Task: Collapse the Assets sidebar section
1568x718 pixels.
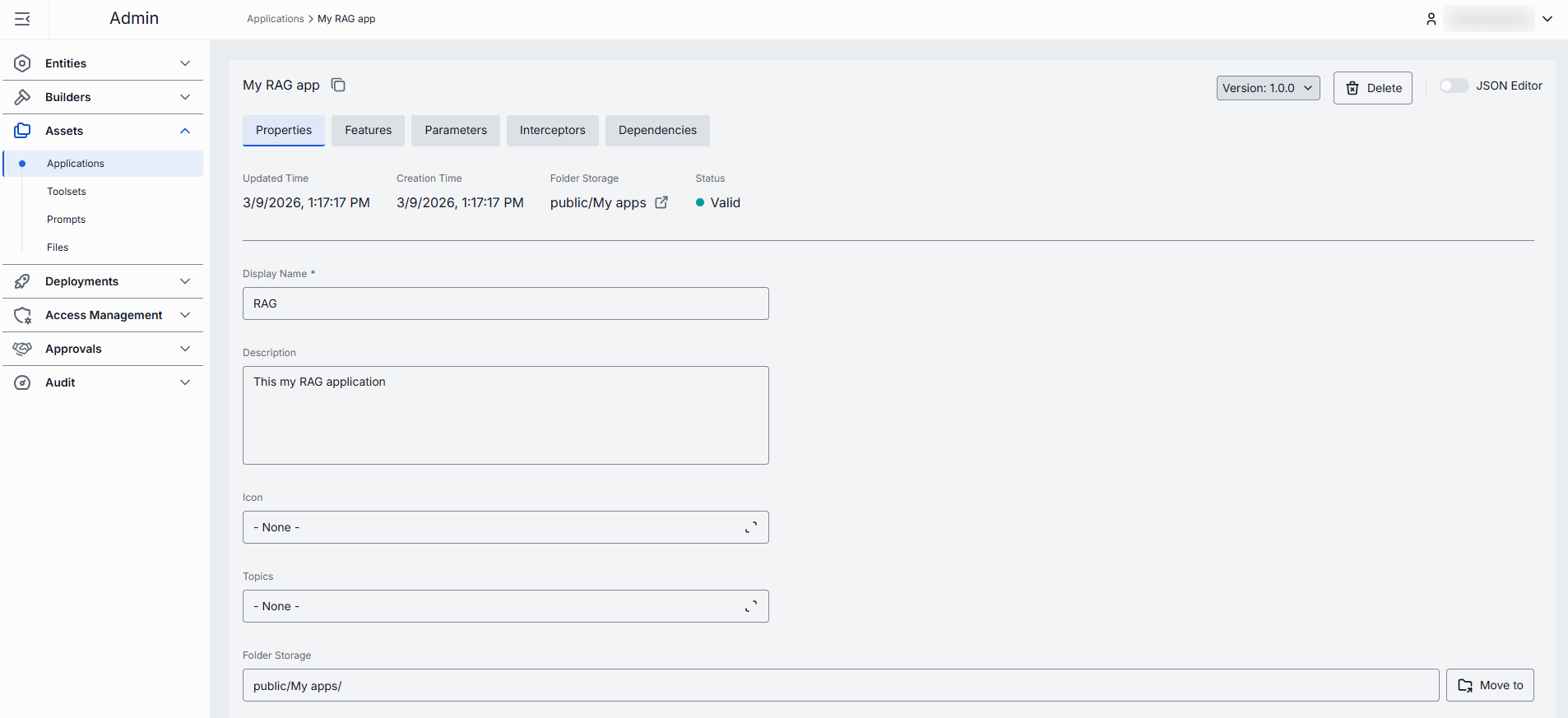Action: pyautogui.click(x=185, y=131)
